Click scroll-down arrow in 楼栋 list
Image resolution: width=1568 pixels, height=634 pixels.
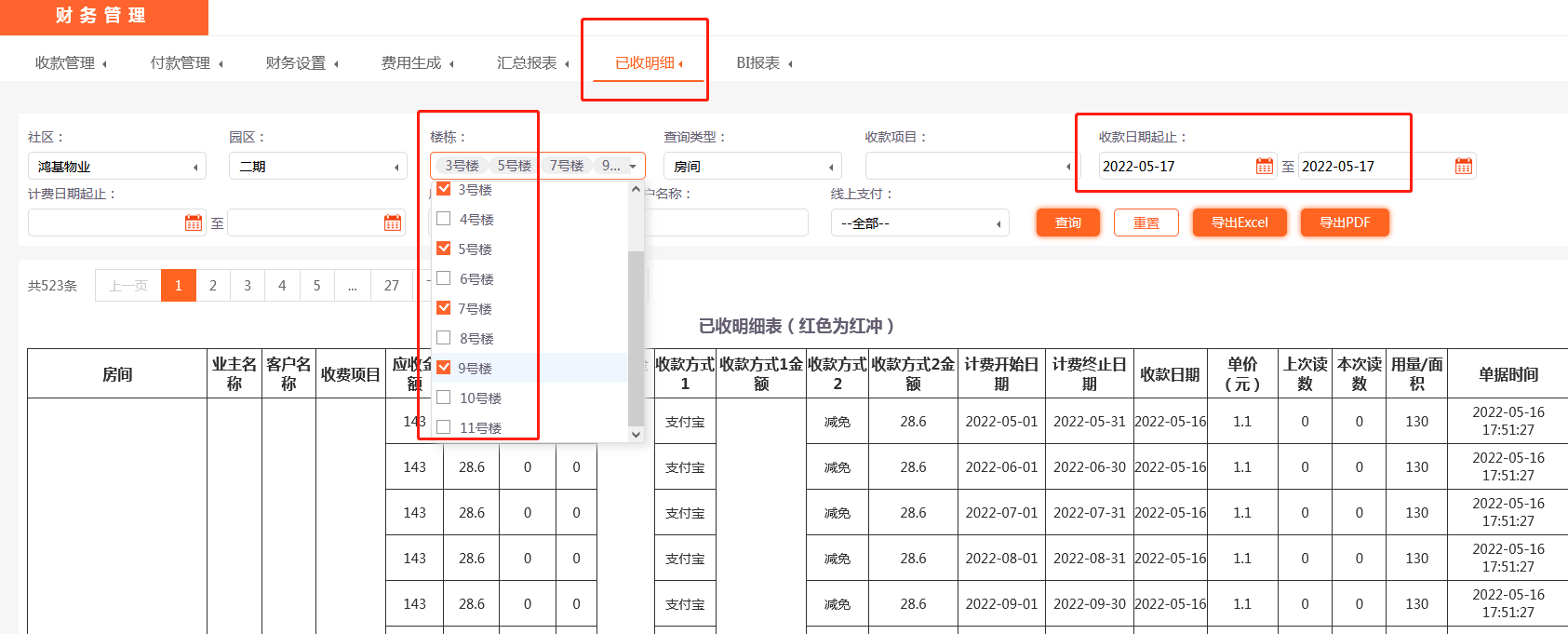pos(636,434)
